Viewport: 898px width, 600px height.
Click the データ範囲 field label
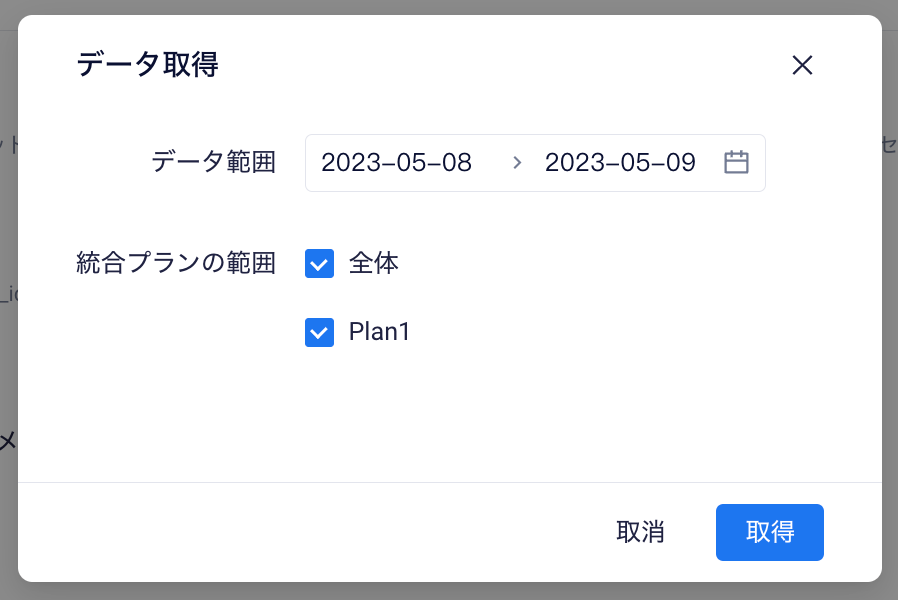click(x=213, y=162)
